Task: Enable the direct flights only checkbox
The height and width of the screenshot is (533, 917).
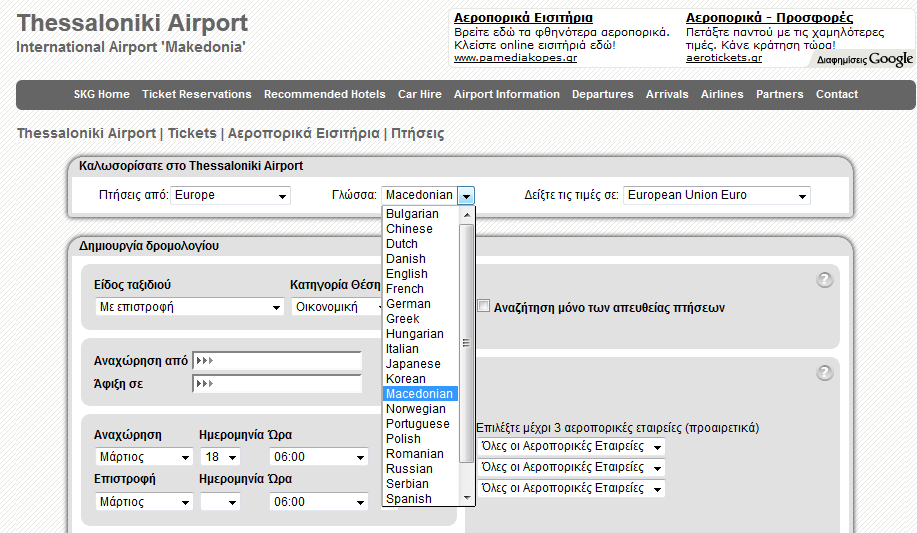Action: click(x=484, y=307)
